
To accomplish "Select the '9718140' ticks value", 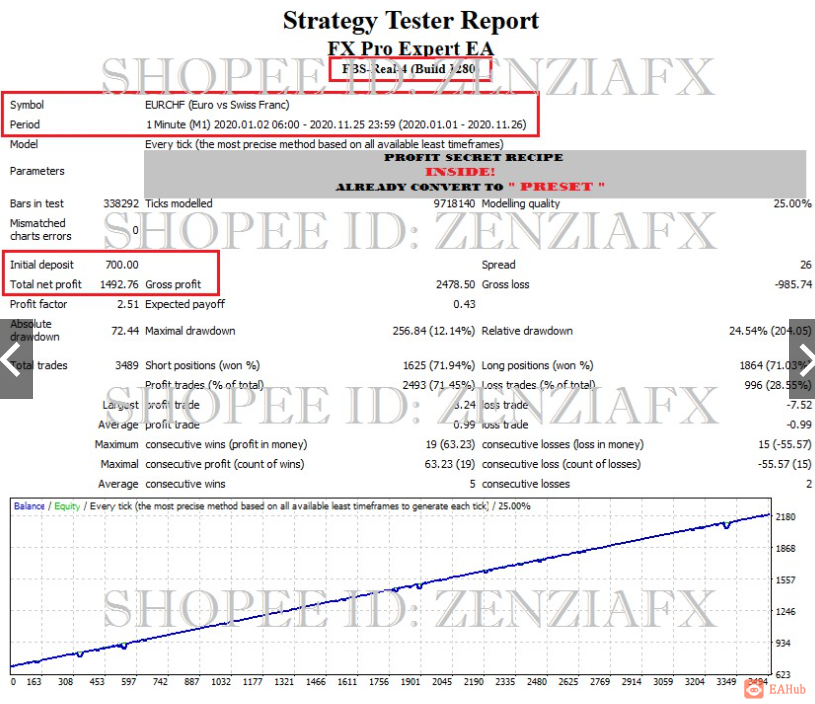I will 454,203.
